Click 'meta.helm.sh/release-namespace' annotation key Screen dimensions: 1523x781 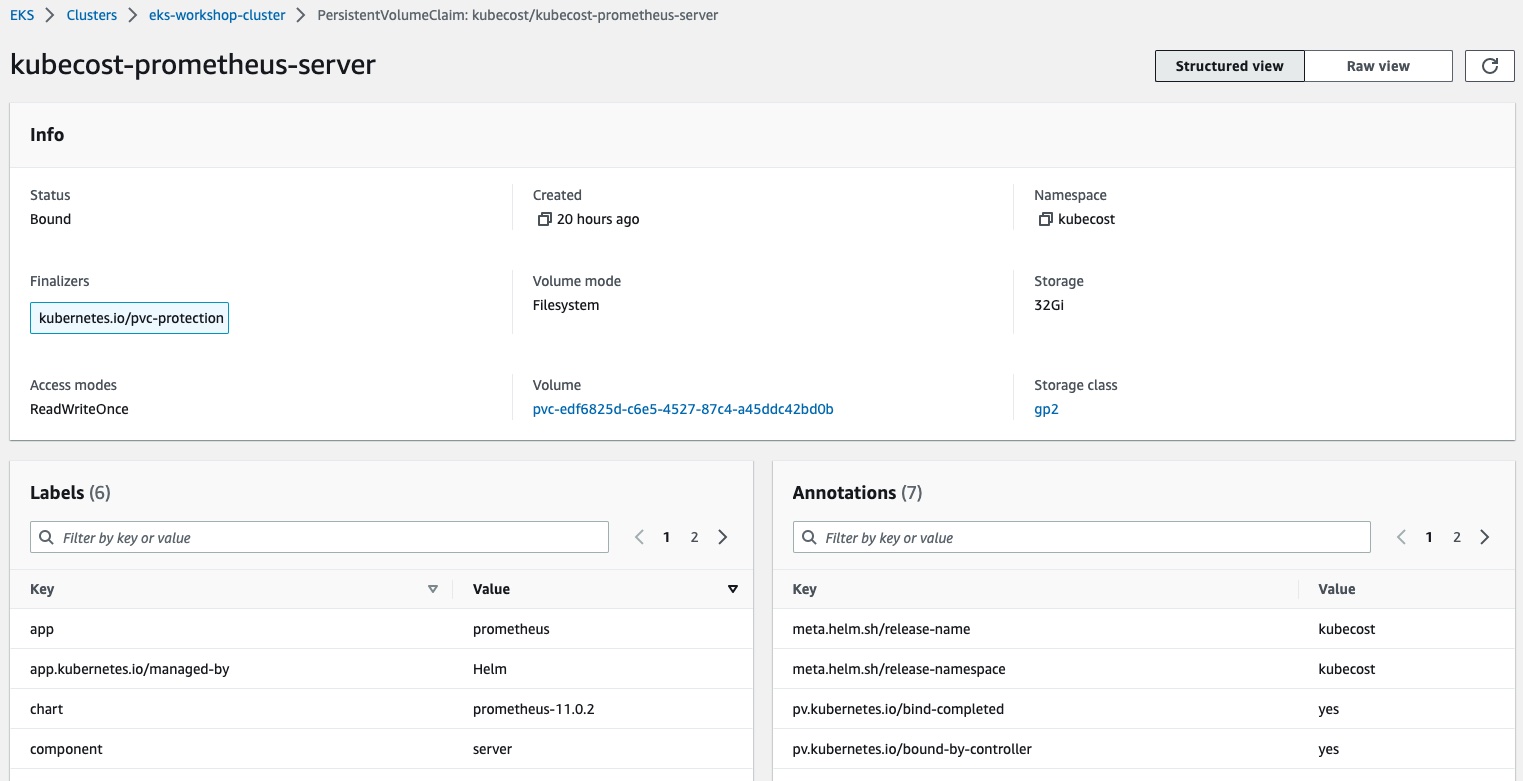pos(899,669)
